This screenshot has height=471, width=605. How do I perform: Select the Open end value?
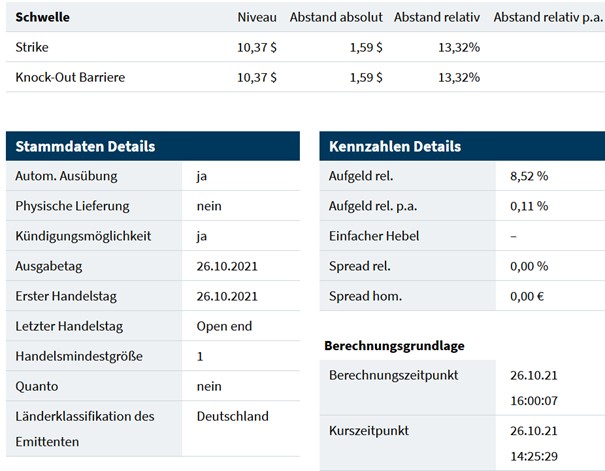point(224,326)
